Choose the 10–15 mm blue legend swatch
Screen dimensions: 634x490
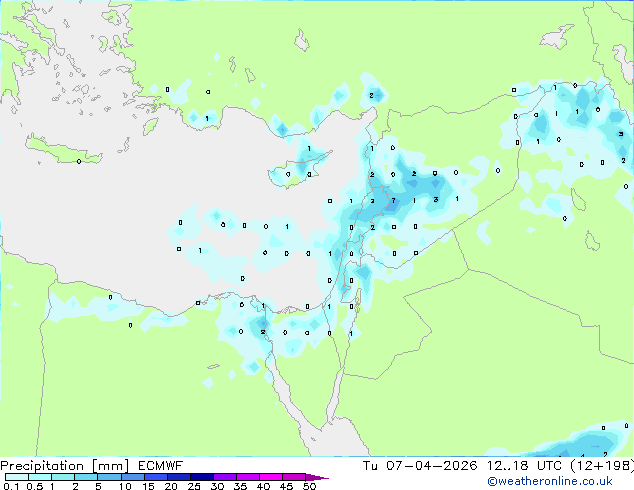[133, 477]
